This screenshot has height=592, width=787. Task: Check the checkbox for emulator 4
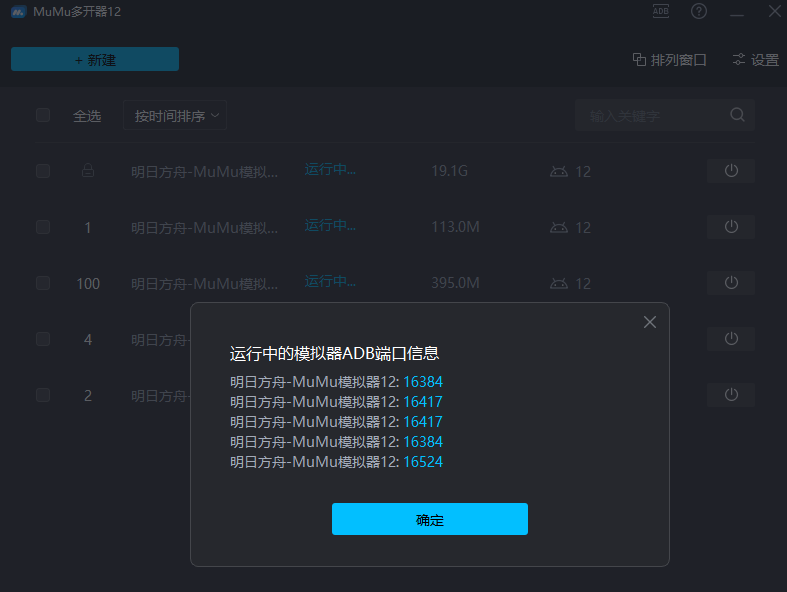[x=43, y=339]
